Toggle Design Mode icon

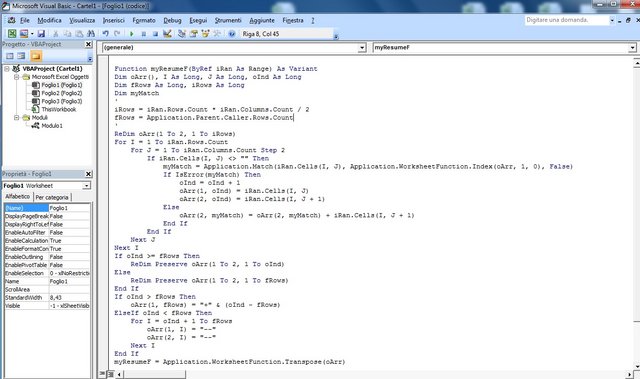167,34
